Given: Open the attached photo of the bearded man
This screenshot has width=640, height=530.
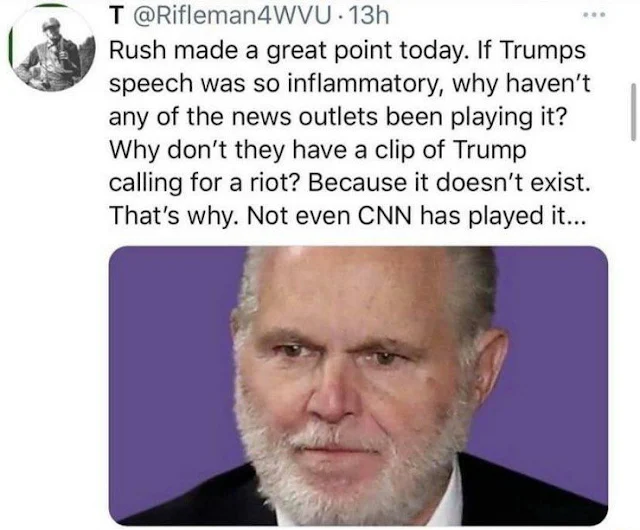Looking at the screenshot, I should (358, 385).
